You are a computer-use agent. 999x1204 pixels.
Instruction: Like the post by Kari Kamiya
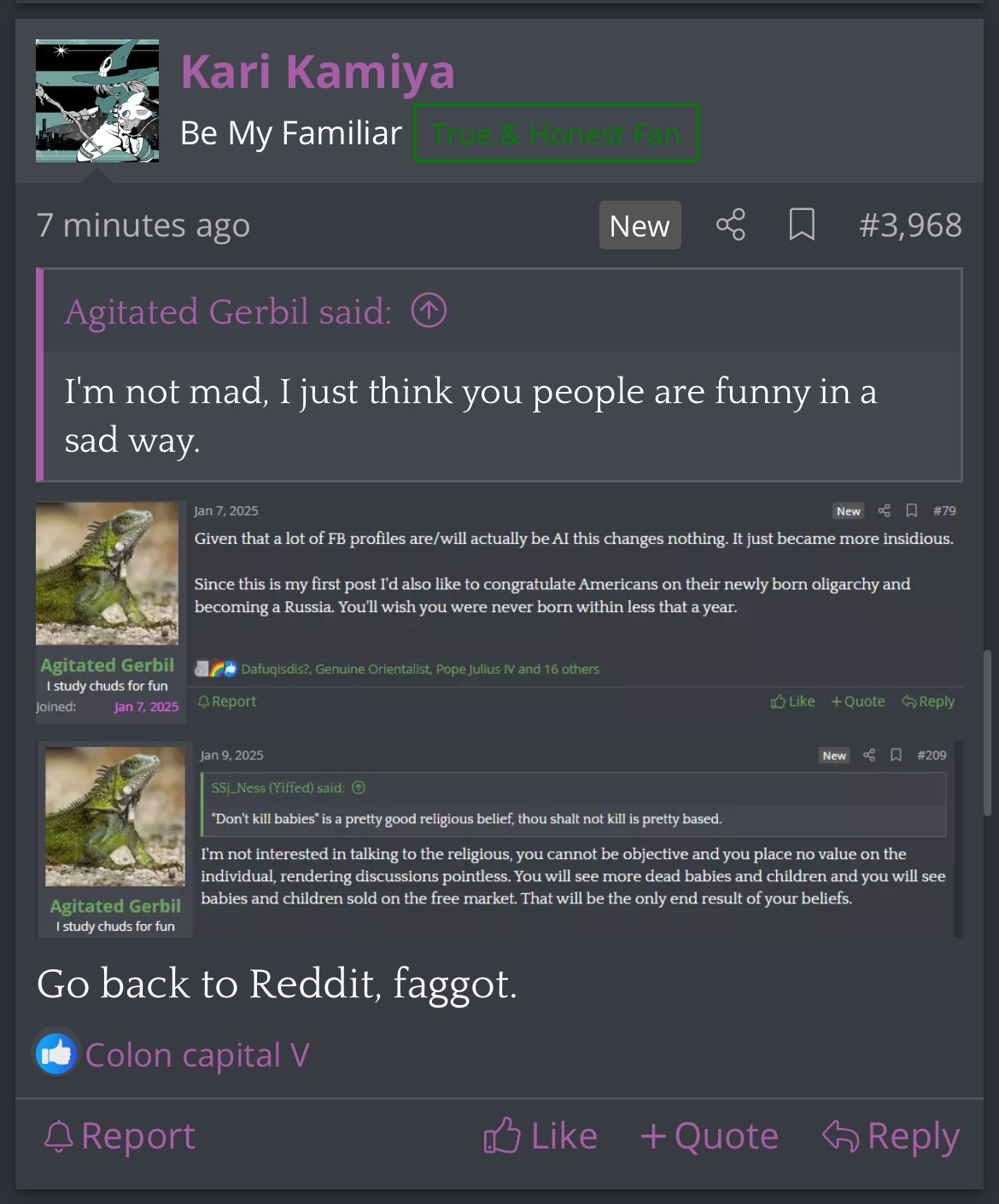[x=540, y=1137]
